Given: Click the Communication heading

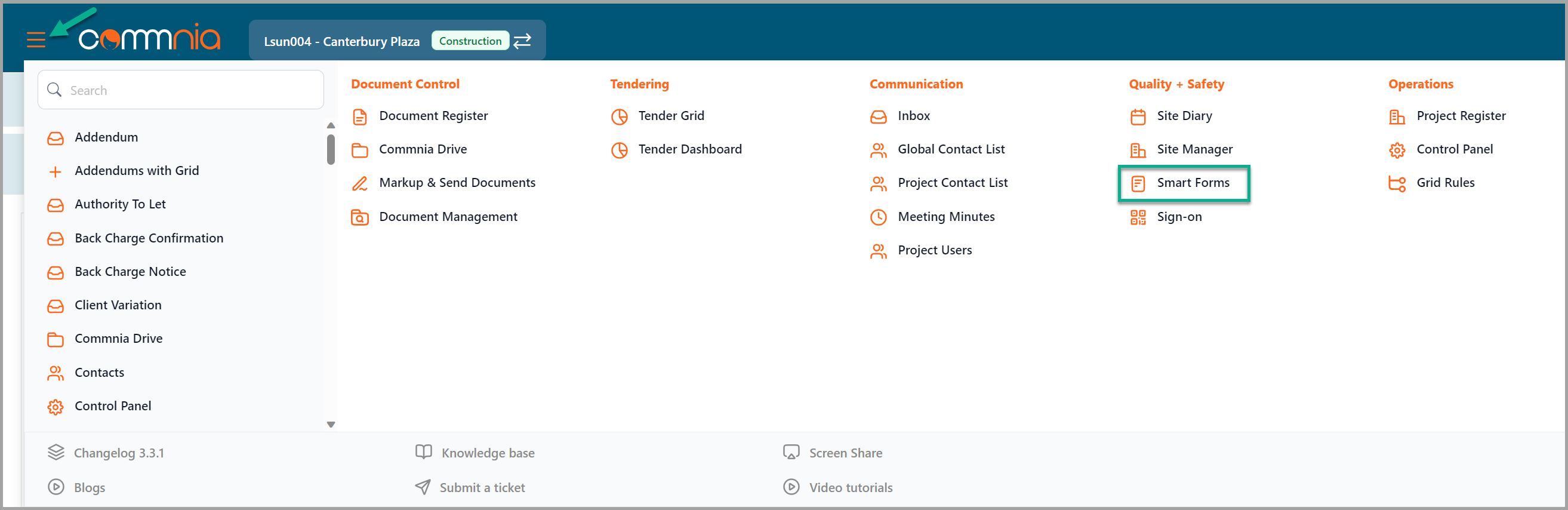Looking at the screenshot, I should pyautogui.click(x=916, y=84).
